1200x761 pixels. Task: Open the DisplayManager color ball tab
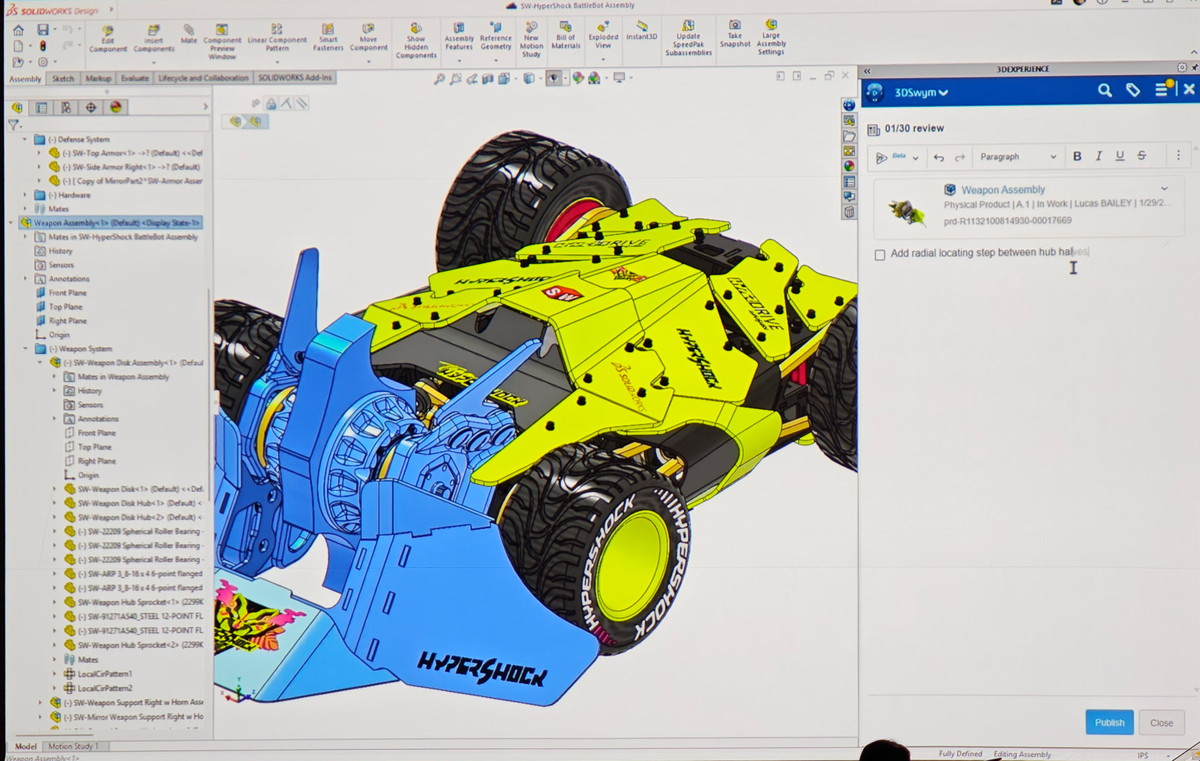[115, 107]
